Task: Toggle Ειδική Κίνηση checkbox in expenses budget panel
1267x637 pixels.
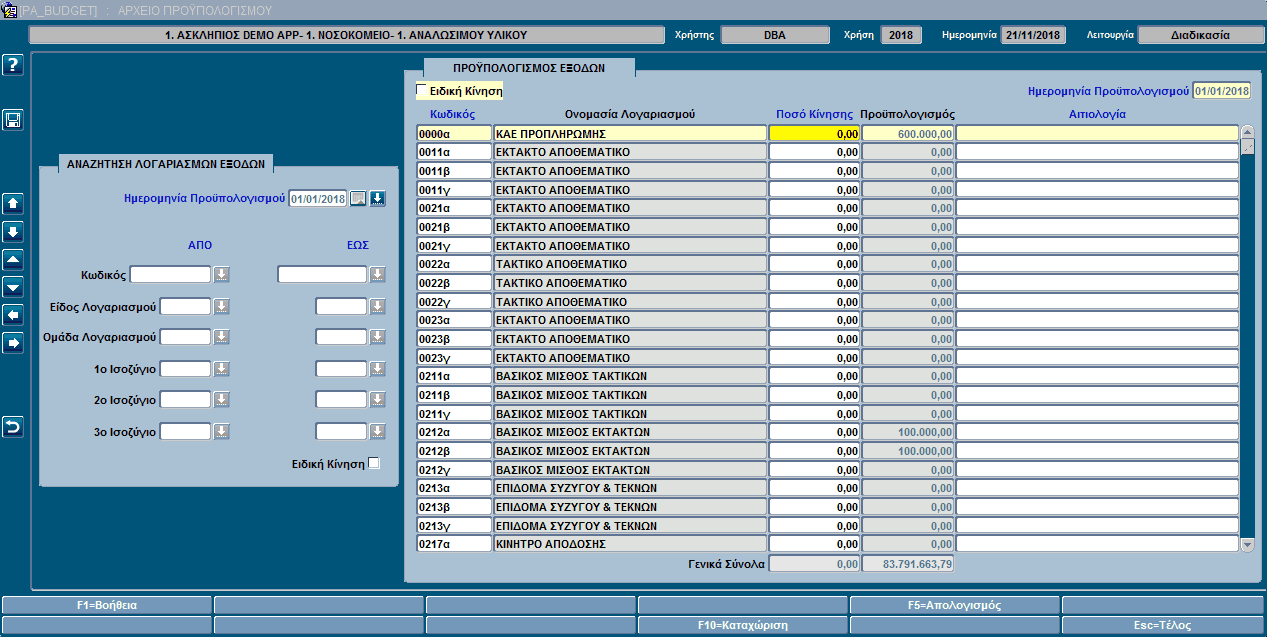Action: point(421,90)
